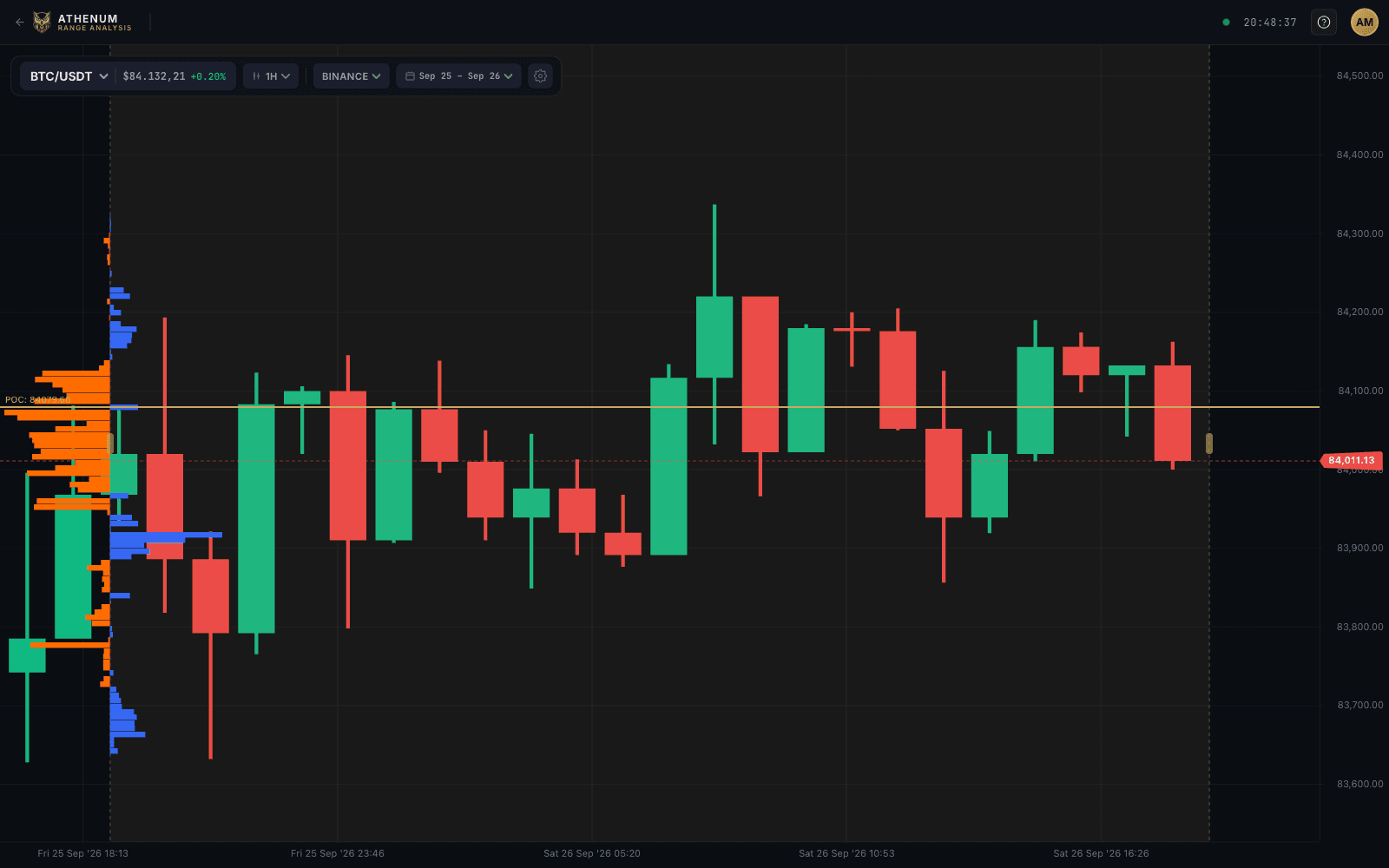The image size is (1389, 868).
Task: Click the Sat 26 Sep '26 16:26 time label
Action: (1101, 853)
